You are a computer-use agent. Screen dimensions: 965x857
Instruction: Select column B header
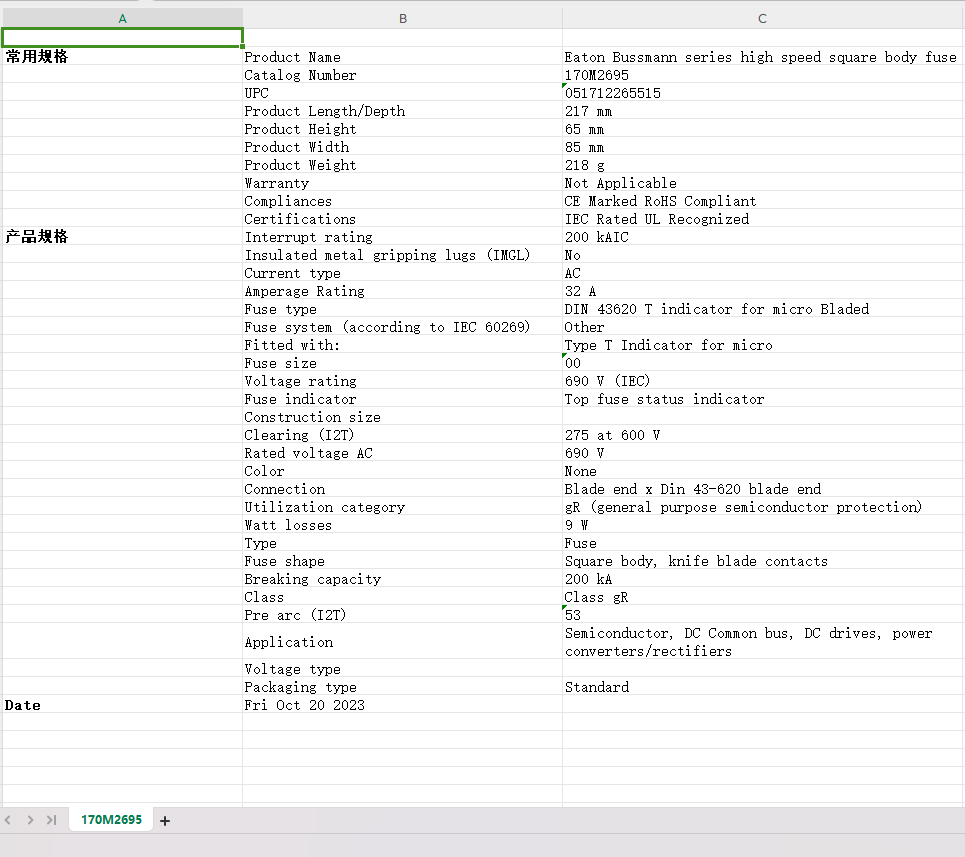pyautogui.click(x=402, y=18)
